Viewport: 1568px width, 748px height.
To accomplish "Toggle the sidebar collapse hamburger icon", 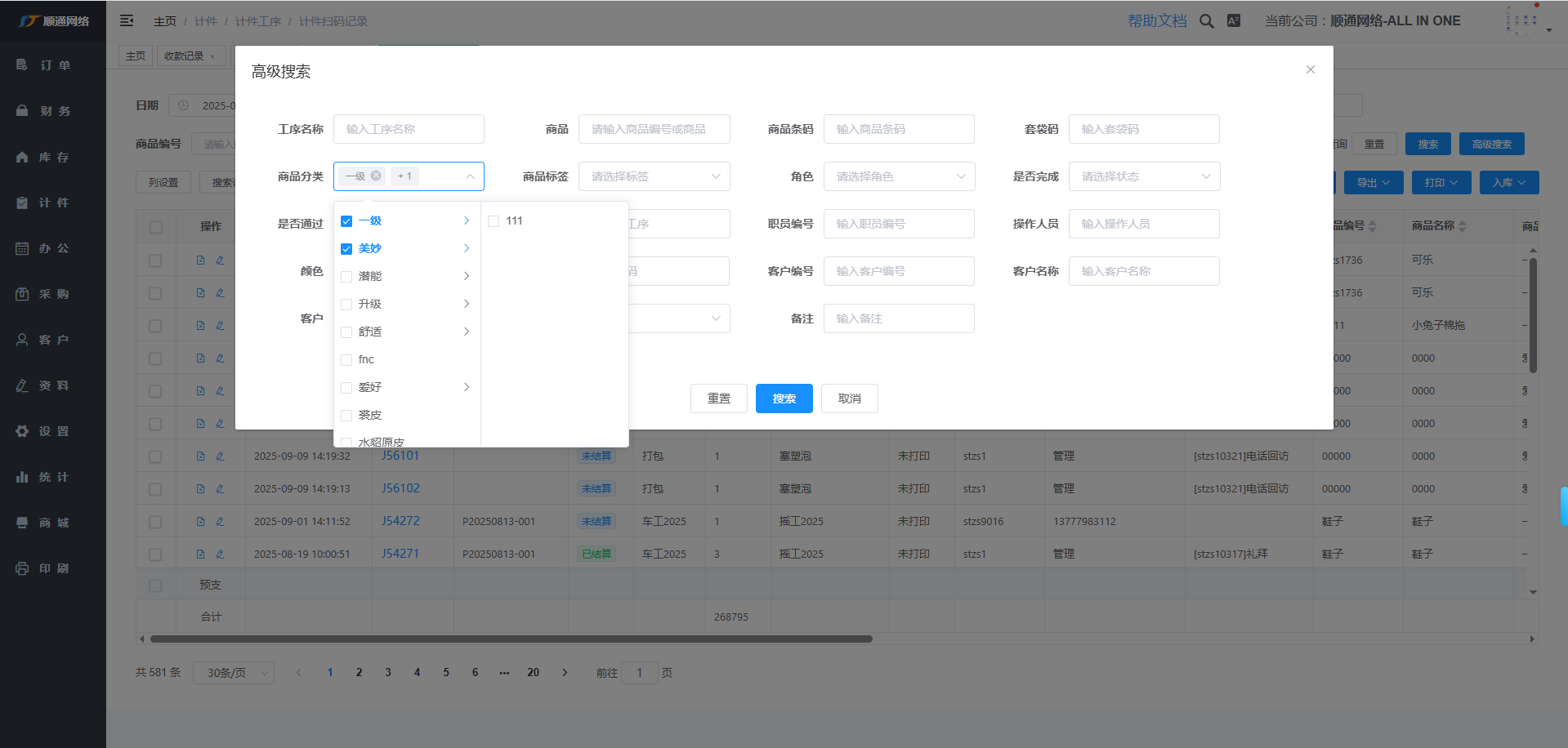I will point(127,20).
